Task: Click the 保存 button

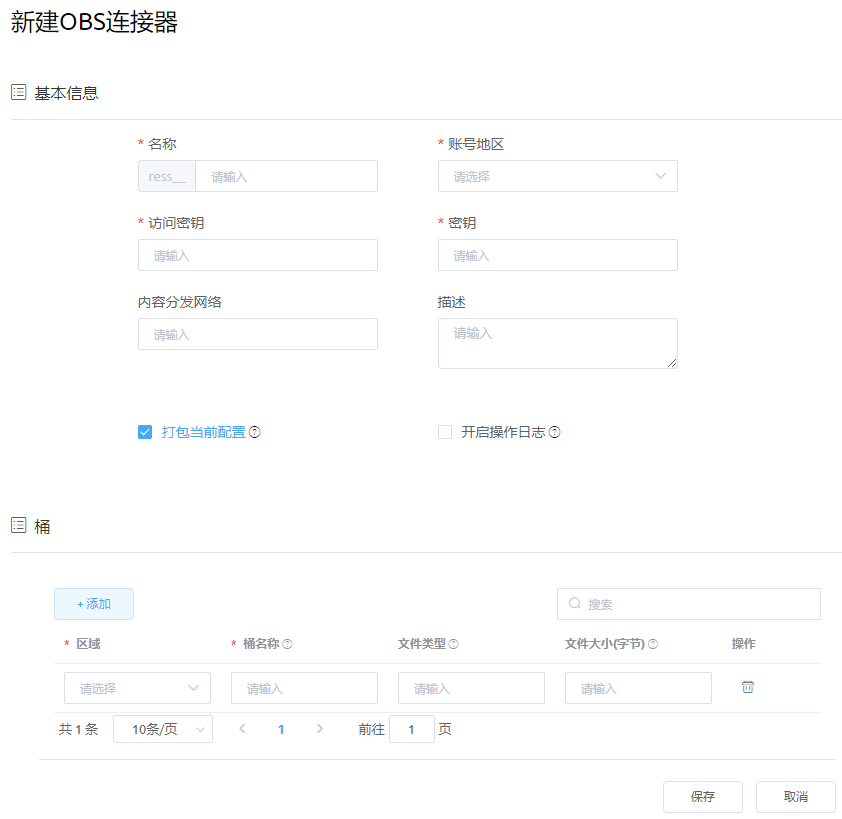Action: [703, 797]
